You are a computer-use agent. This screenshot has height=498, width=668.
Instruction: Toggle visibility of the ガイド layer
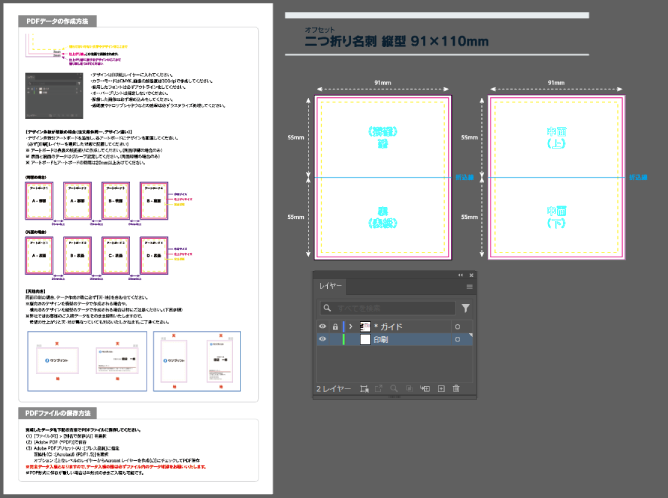[322, 326]
